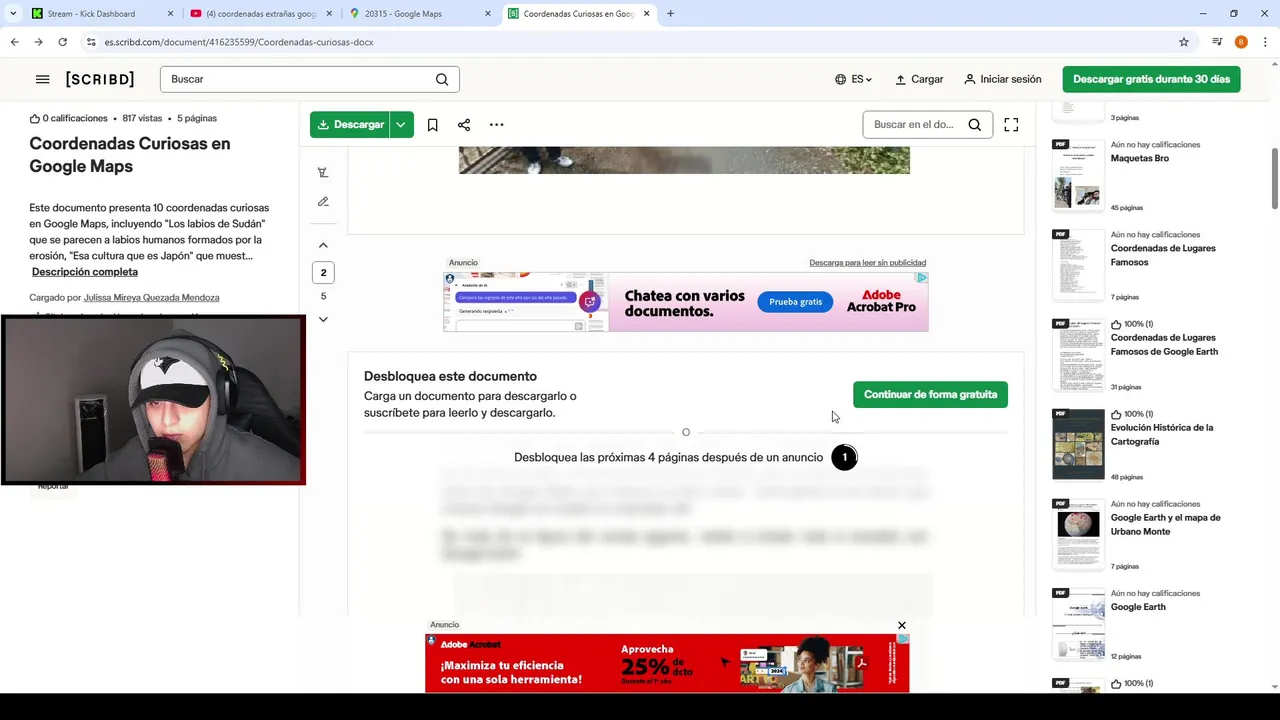Open Google Earth y el mapa de Urbano Monte
Viewport: 1280px width, 720px height.
click(1165, 524)
